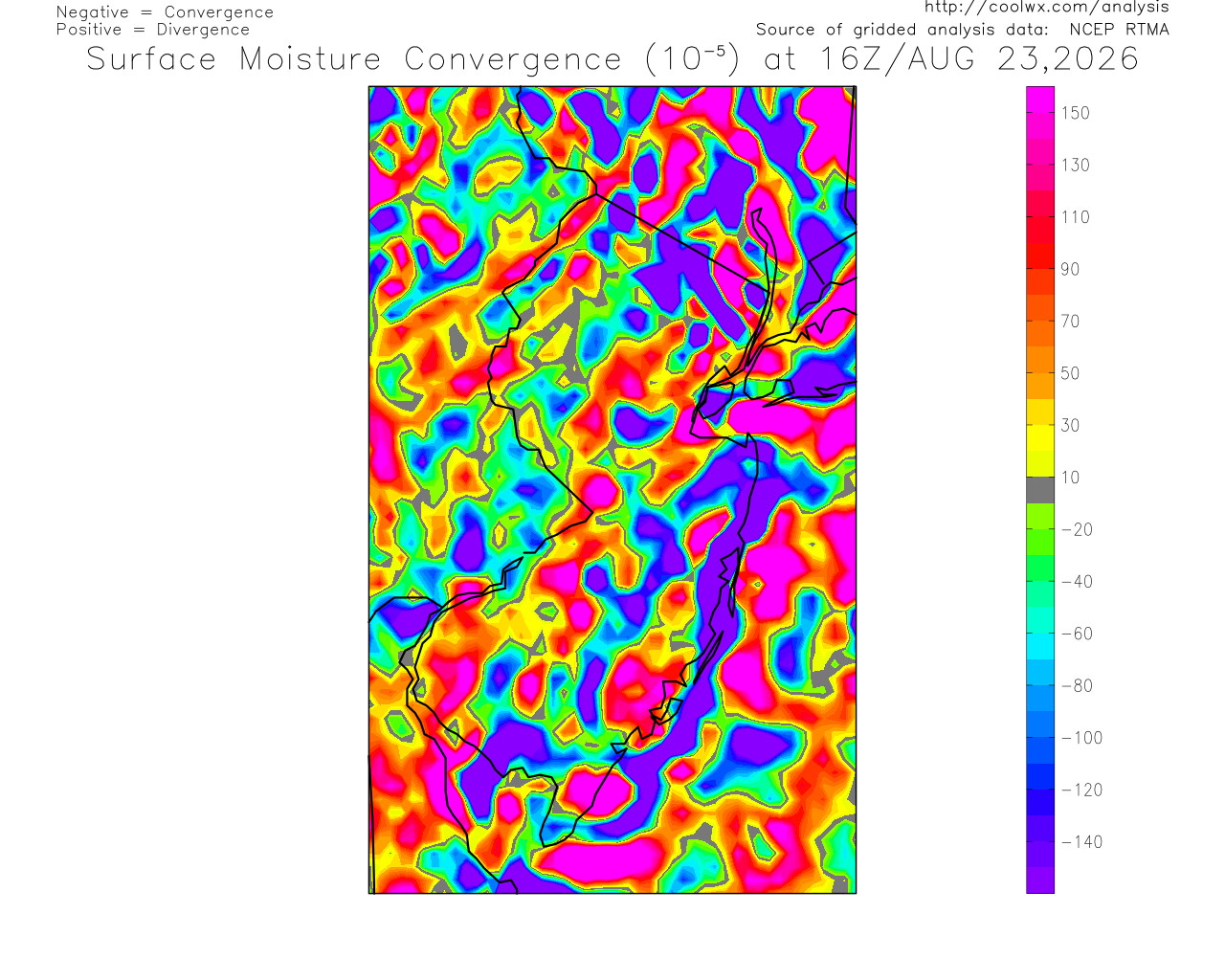Click the yellow 10-30 band on the colorbar

point(1040,451)
